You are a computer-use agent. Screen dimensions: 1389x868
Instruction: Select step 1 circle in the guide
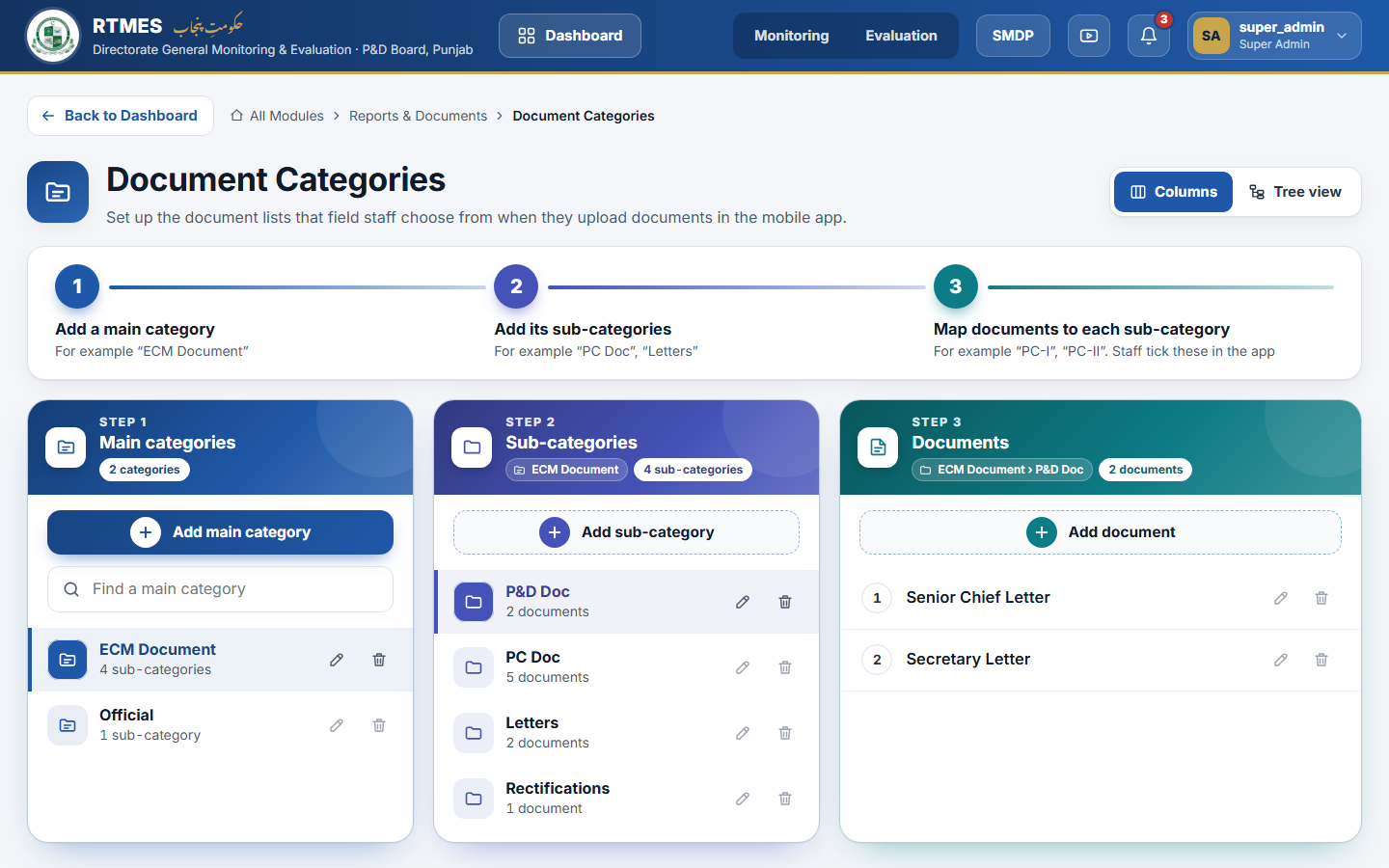click(x=77, y=286)
